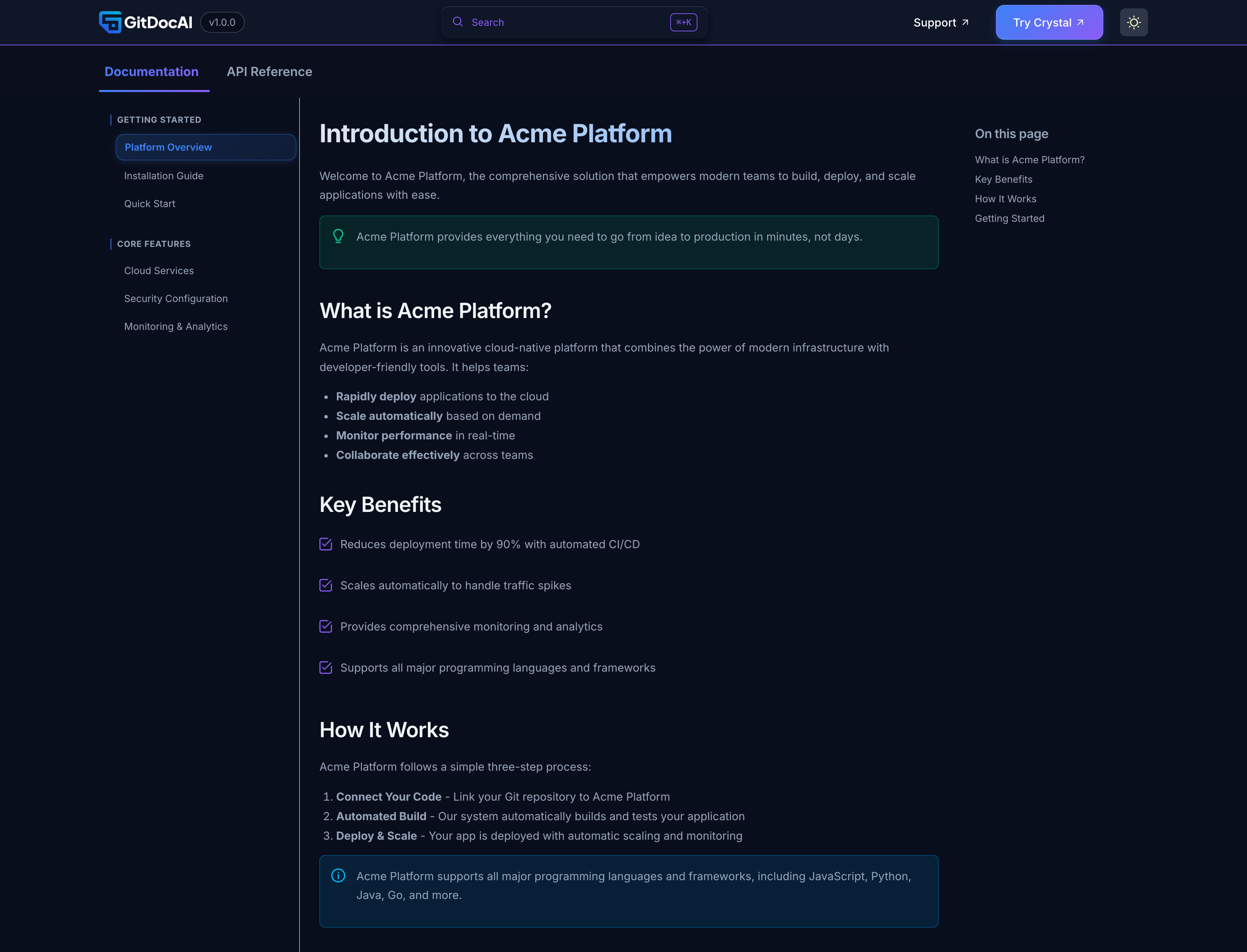Image resolution: width=1247 pixels, height=952 pixels.
Task: Click the info circle callout icon
Action: [x=338, y=876]
